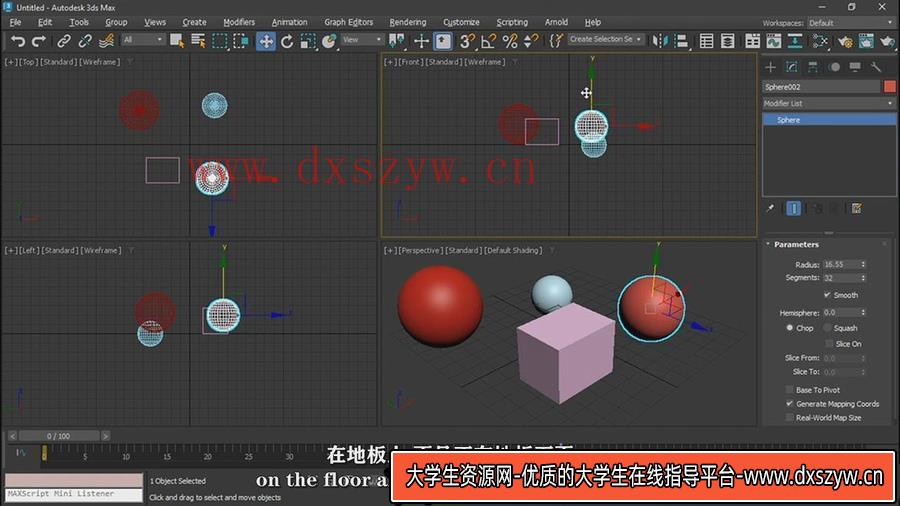Toggle the Smooth checkbox
Image resolution: width=900 pixels, height=506 pixels.
pyautogui.click(x=827, y=295)
